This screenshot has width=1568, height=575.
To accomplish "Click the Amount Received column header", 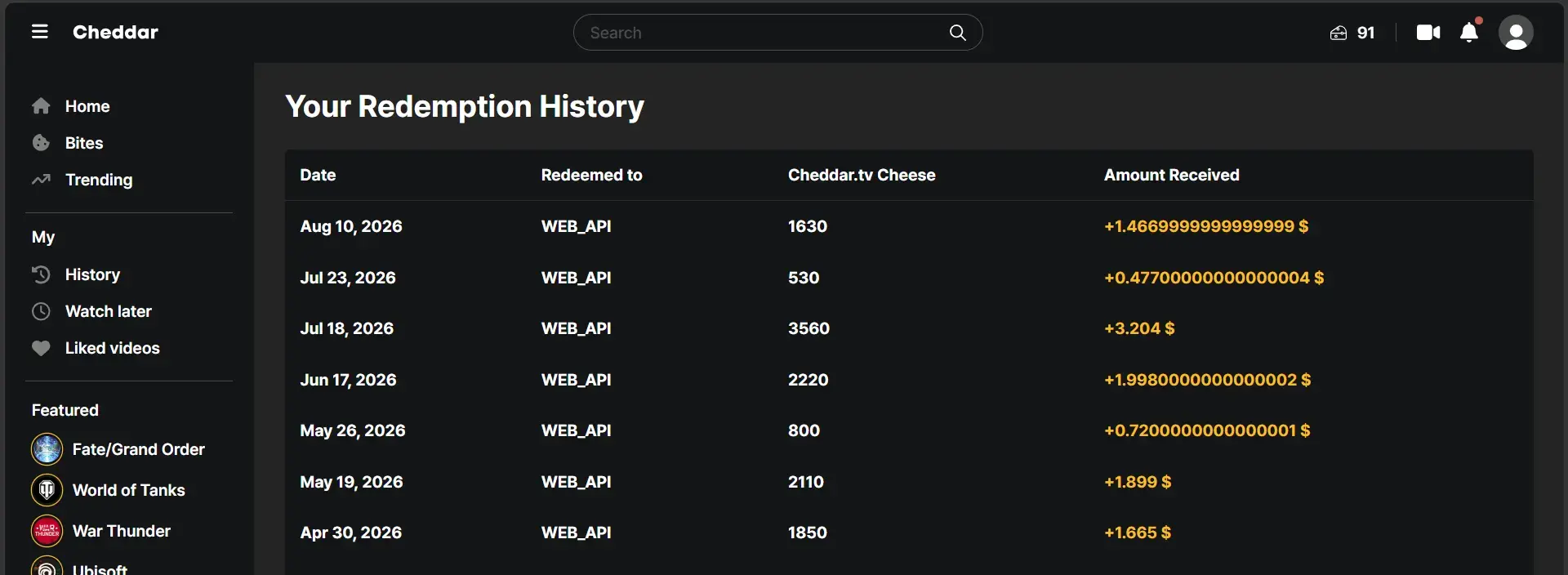I will (1171, 175).
